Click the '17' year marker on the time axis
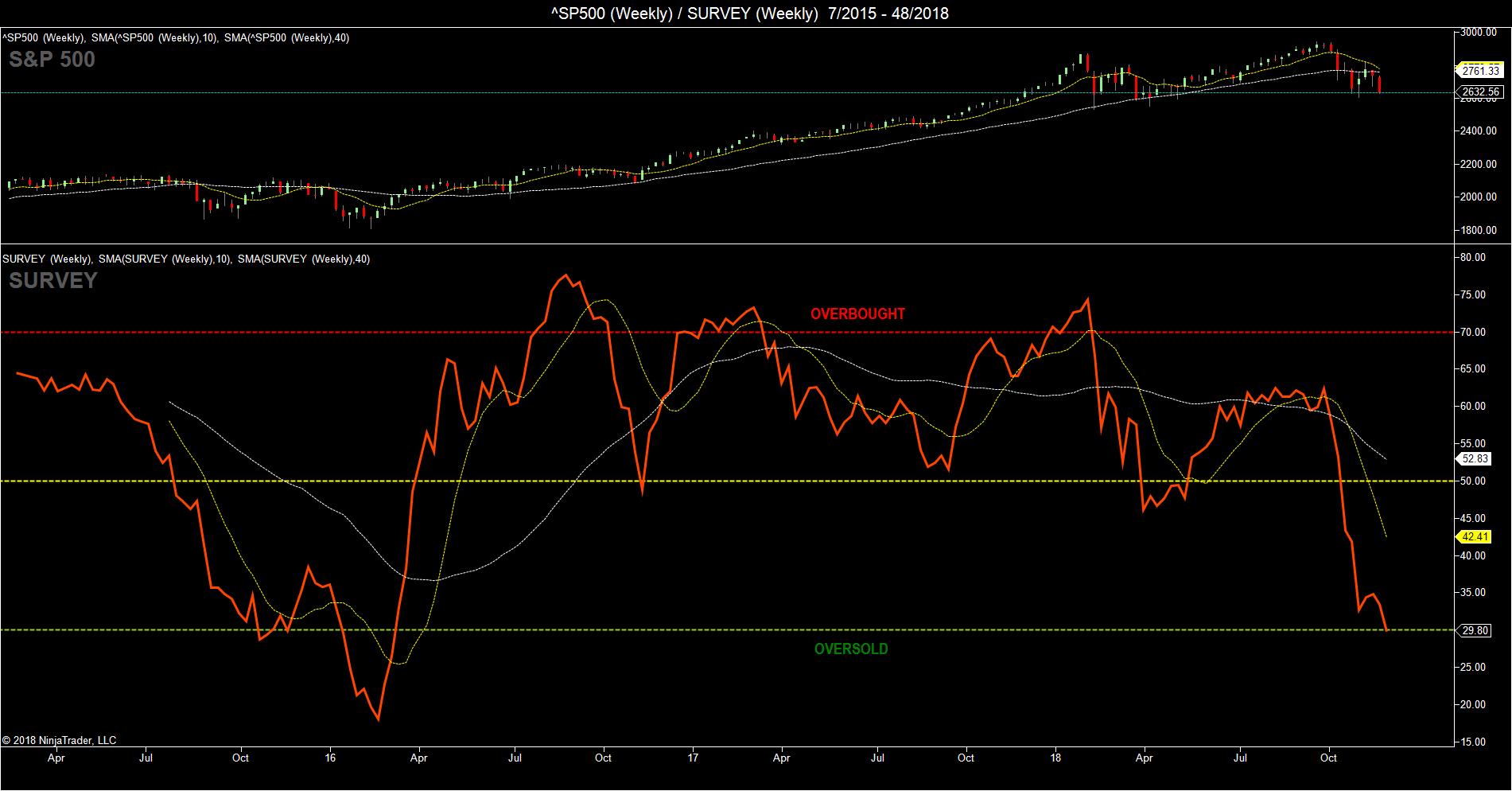Screen dimensions: 1512x791 [x=694, y=758]
